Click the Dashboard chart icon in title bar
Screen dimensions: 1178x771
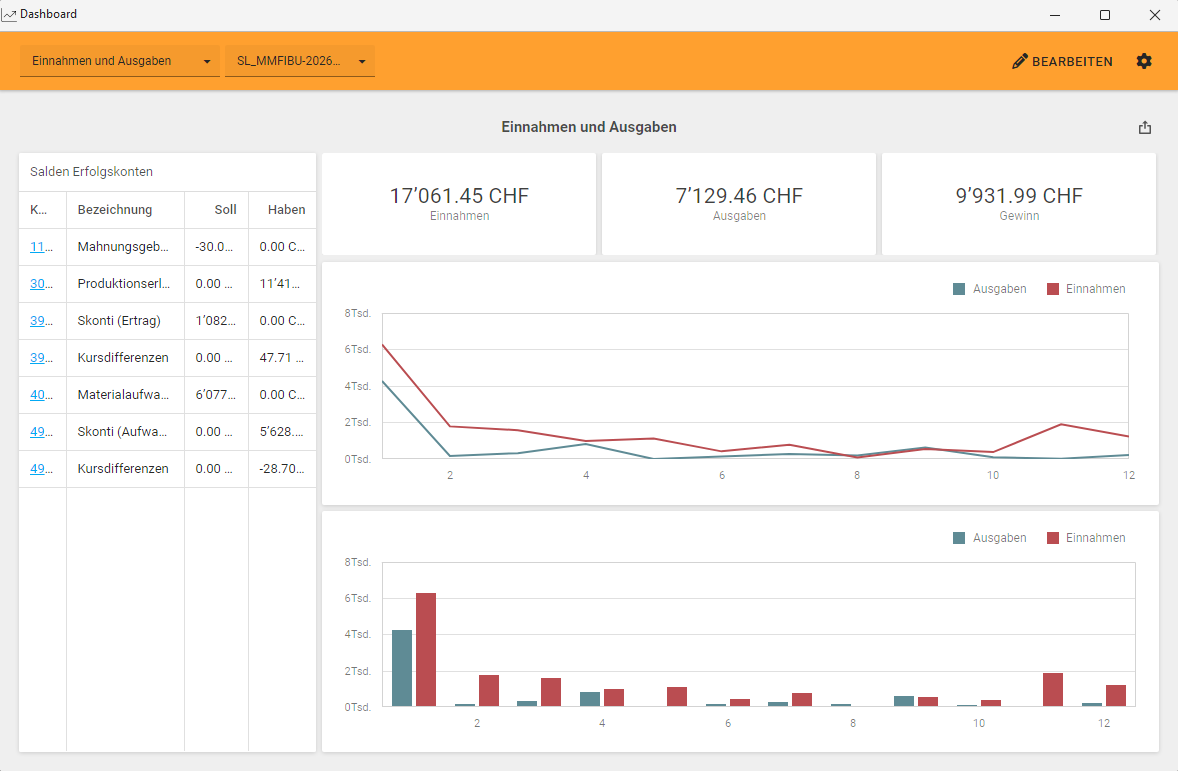[9, 15]
